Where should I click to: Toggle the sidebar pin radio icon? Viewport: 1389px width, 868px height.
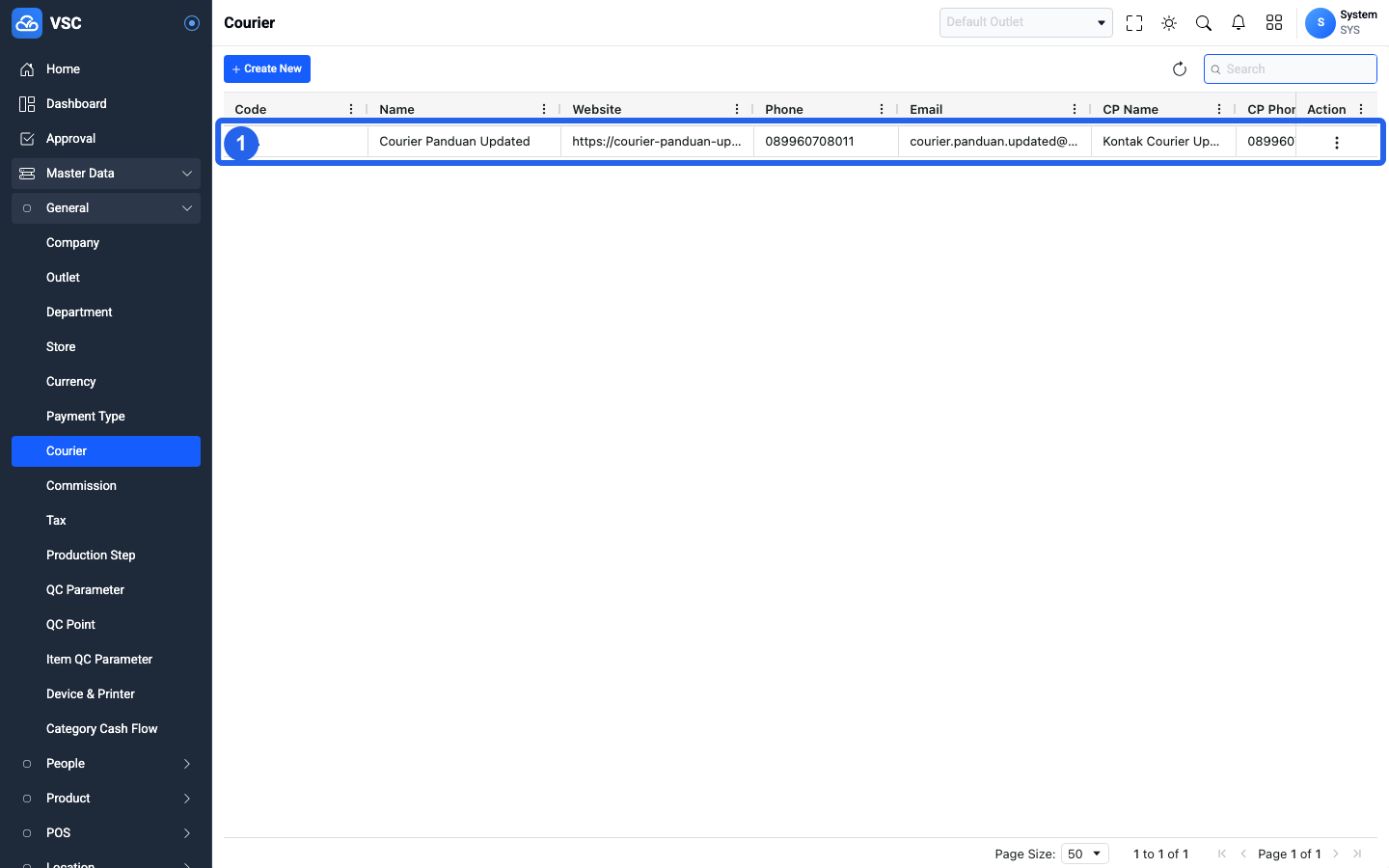(x=192, y=23)
